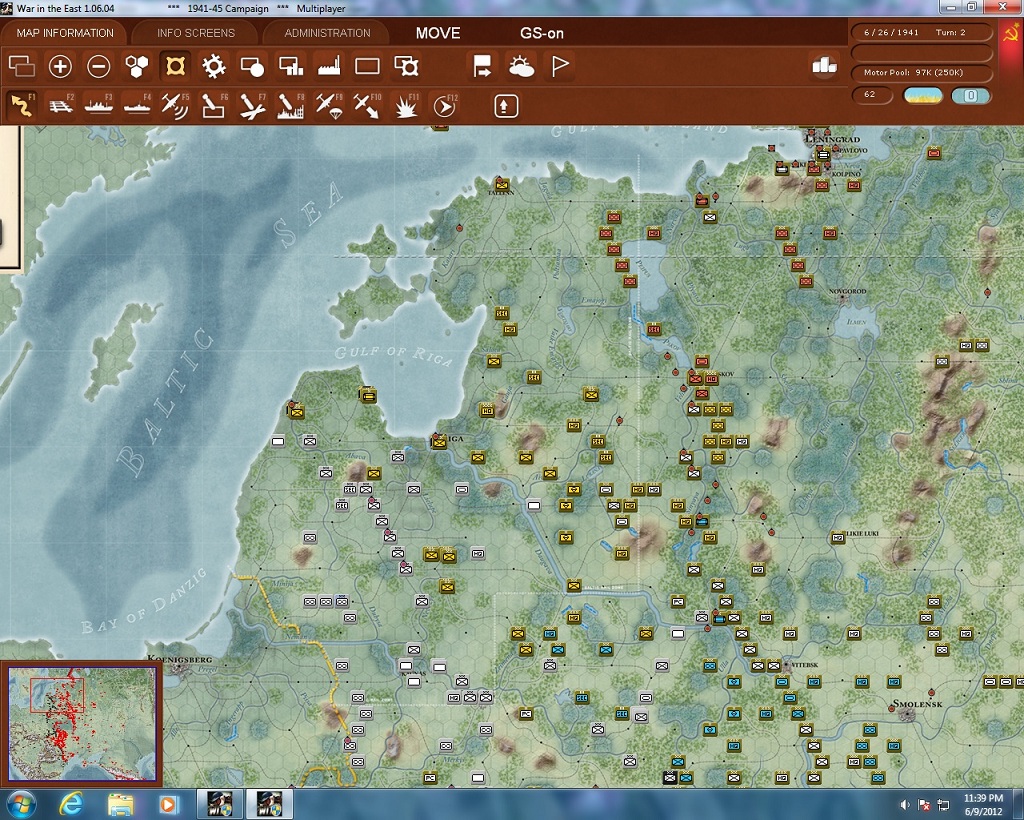
Task: Select the unit counter at Riga
Action: (x=439, y=443)
